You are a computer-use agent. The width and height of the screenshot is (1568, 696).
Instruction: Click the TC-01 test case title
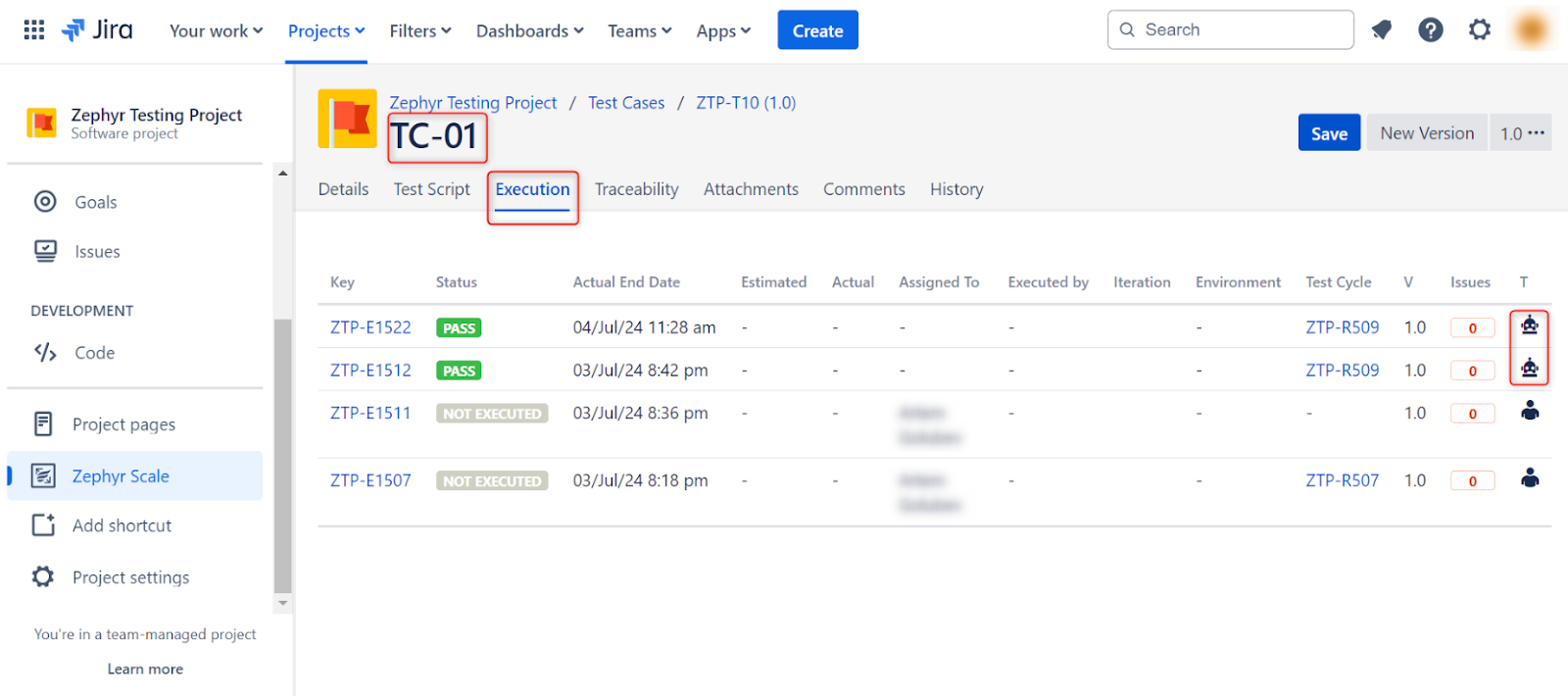433,135
